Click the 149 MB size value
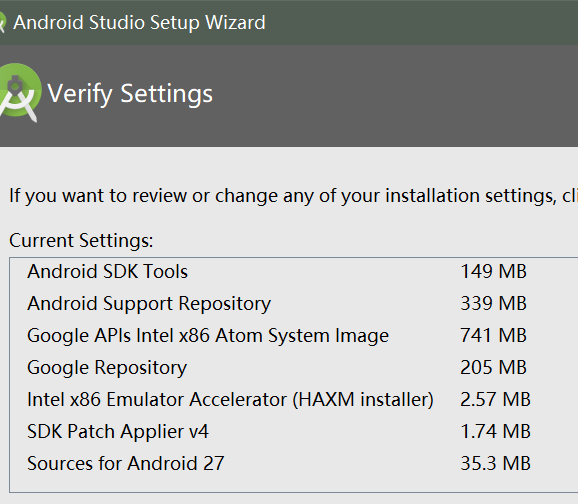The height and width of the screenshot is (504, 578). tap(493, 272)
